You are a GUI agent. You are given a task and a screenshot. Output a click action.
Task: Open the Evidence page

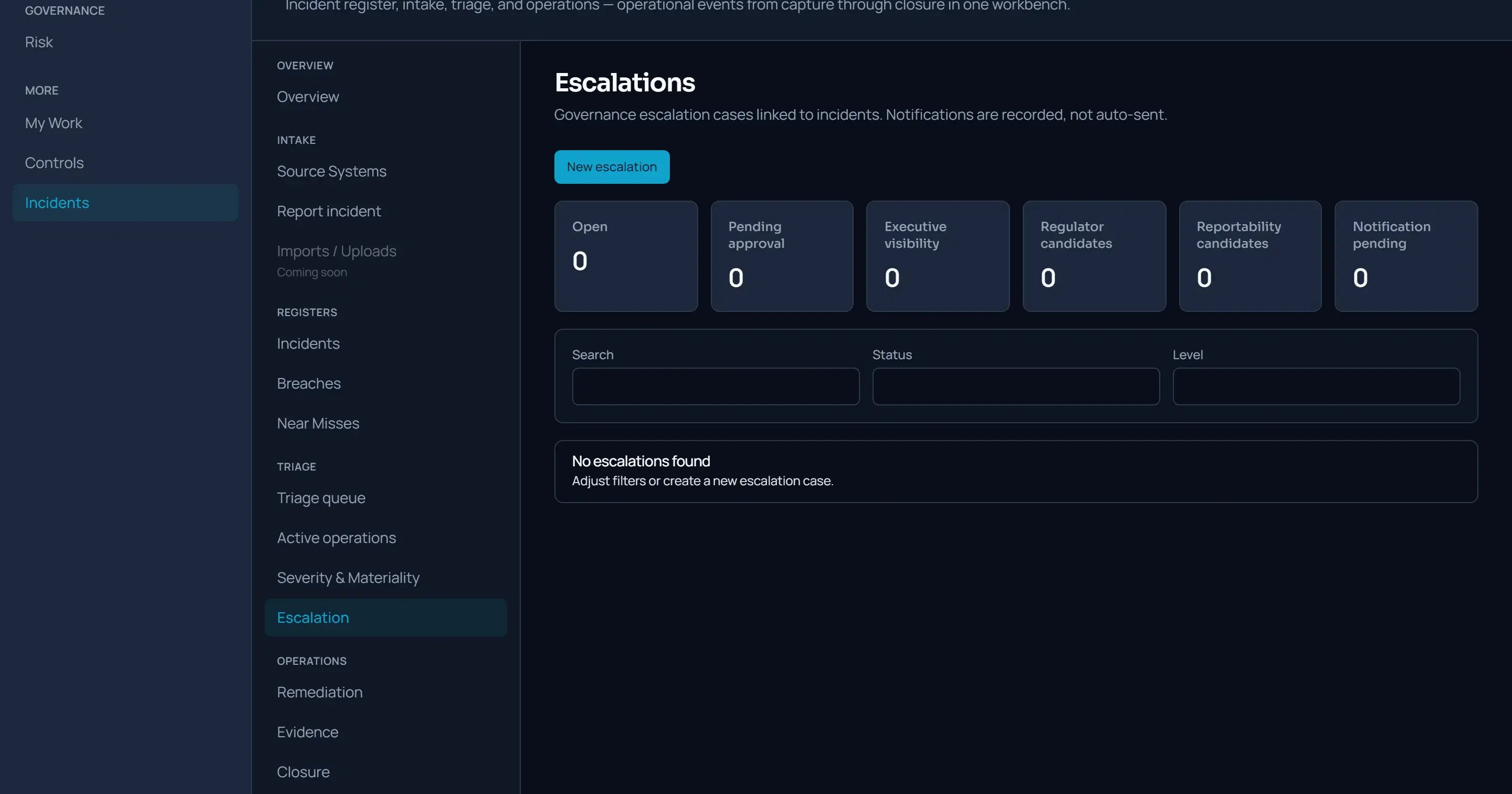386,732
